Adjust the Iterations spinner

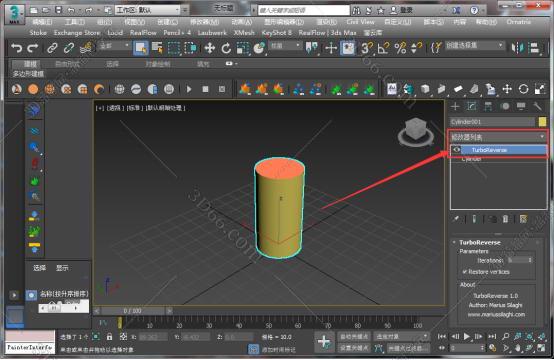530,260
